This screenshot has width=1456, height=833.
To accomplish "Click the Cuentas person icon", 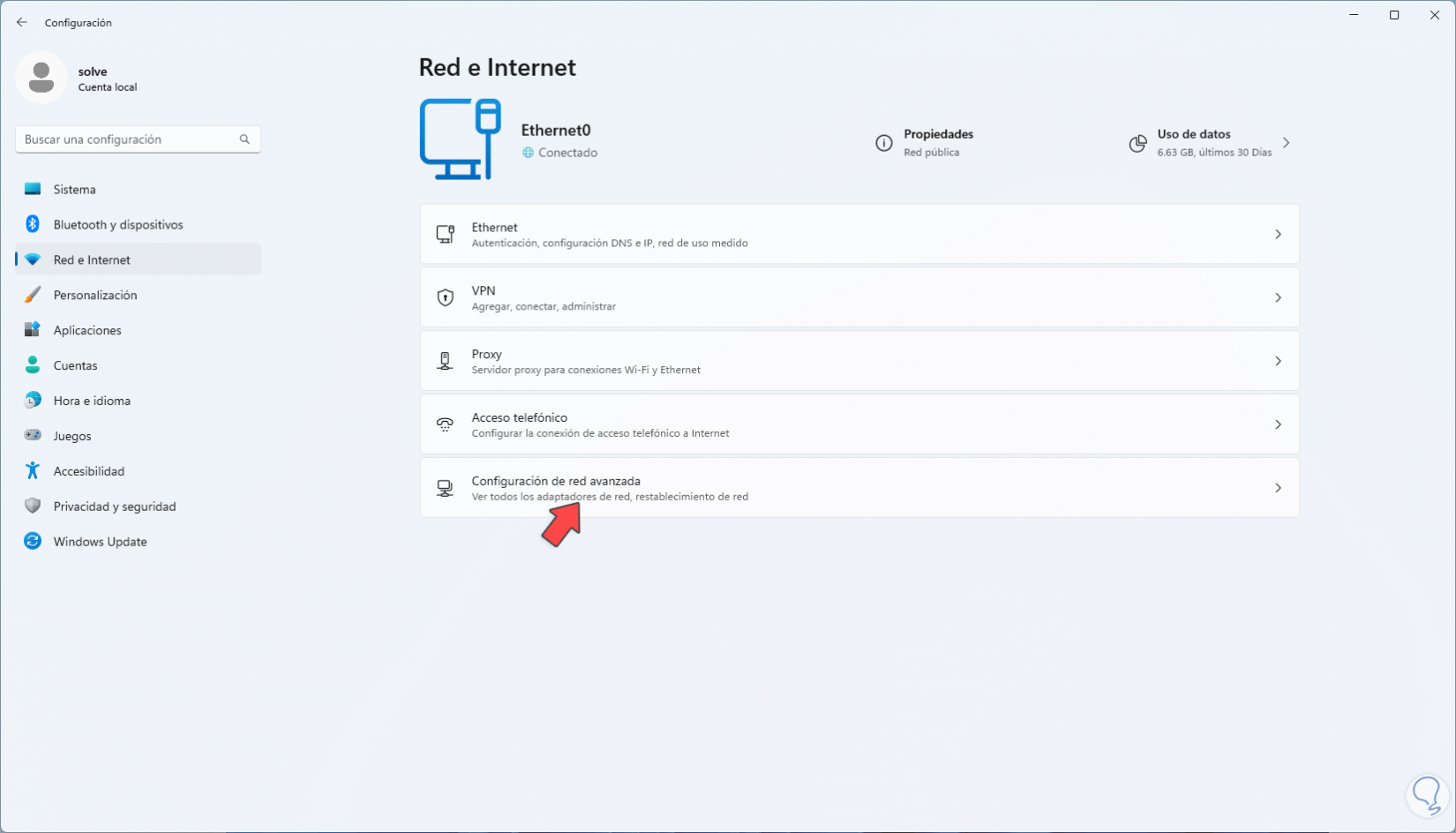I will coord(33,365).
